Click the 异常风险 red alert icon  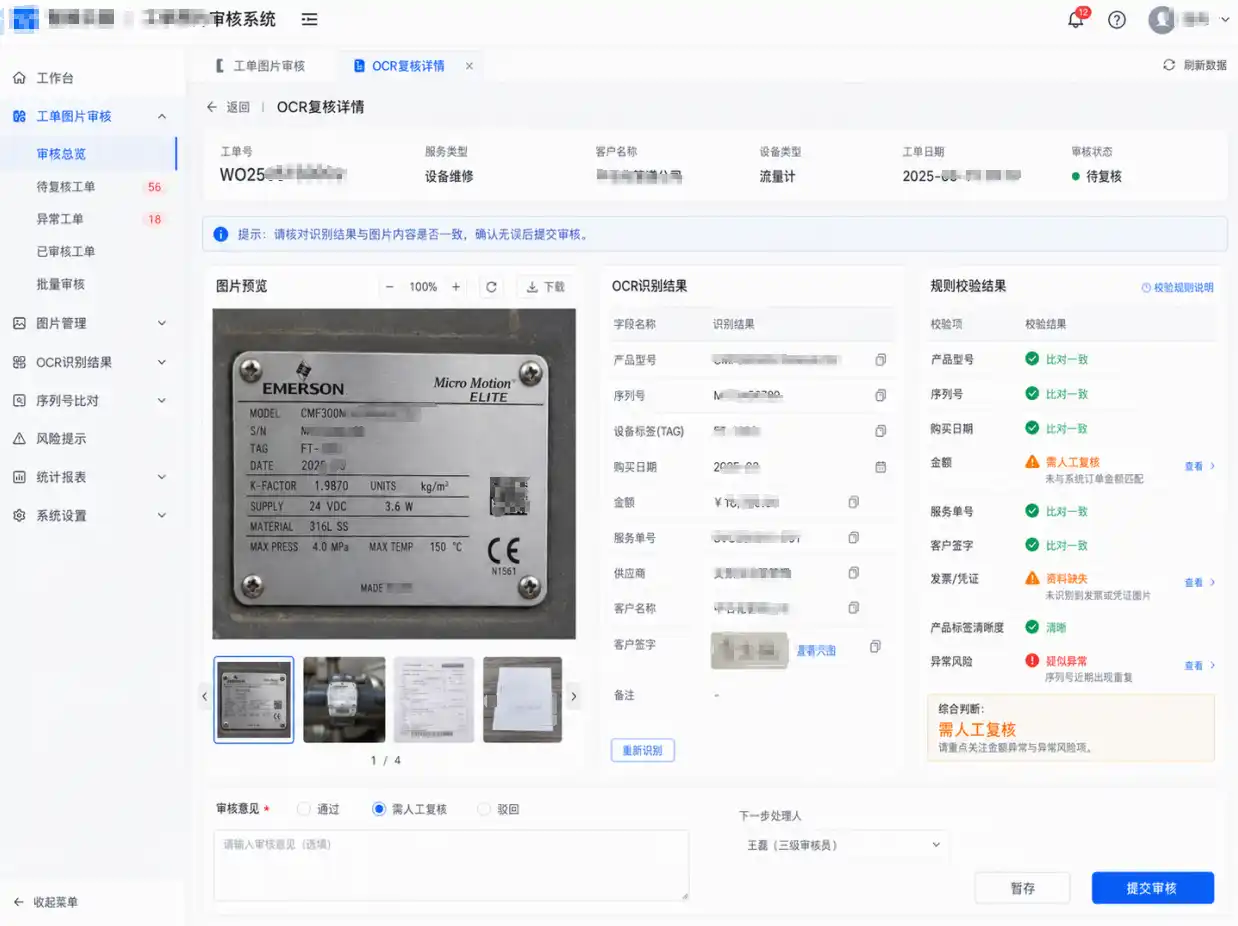coord(1032,661)
